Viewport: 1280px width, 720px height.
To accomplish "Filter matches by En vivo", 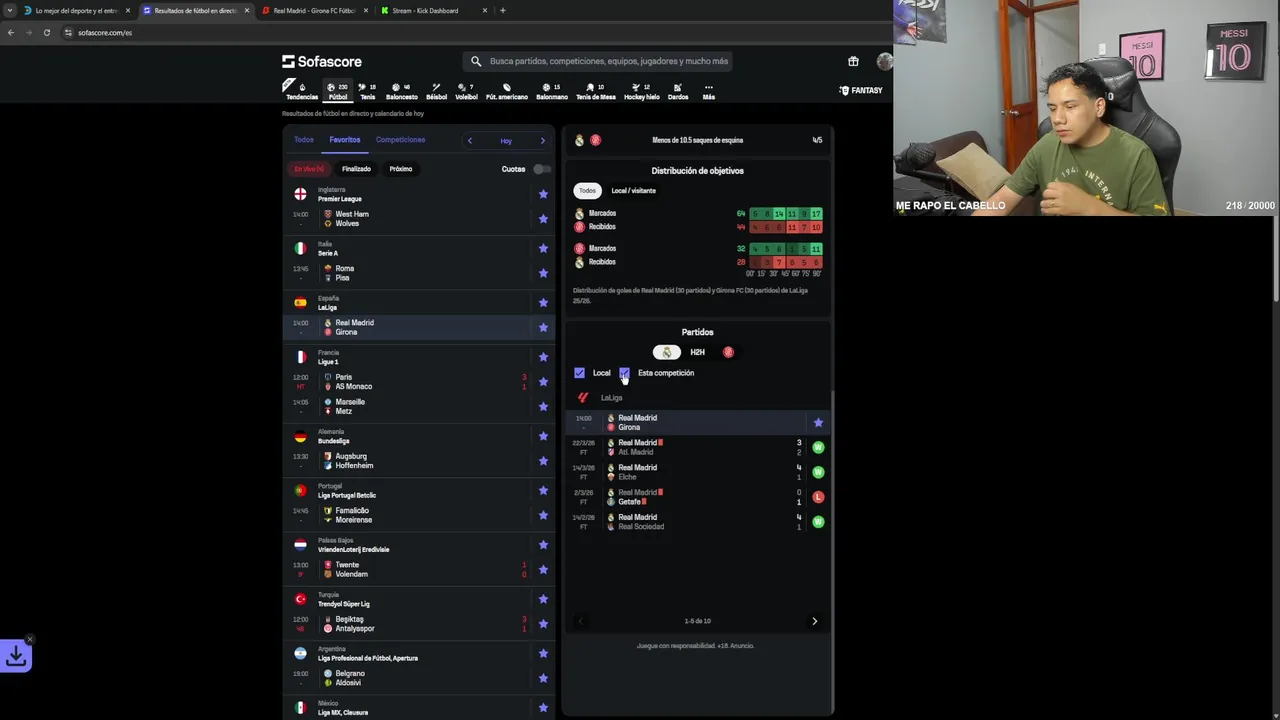I will [x=309, y=169].
